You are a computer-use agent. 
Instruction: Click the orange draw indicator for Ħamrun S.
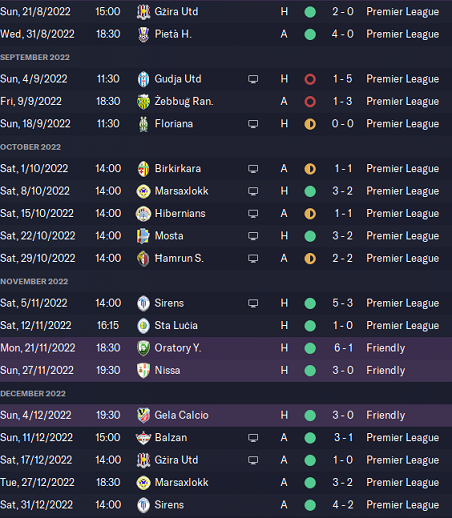pos(310,259)
